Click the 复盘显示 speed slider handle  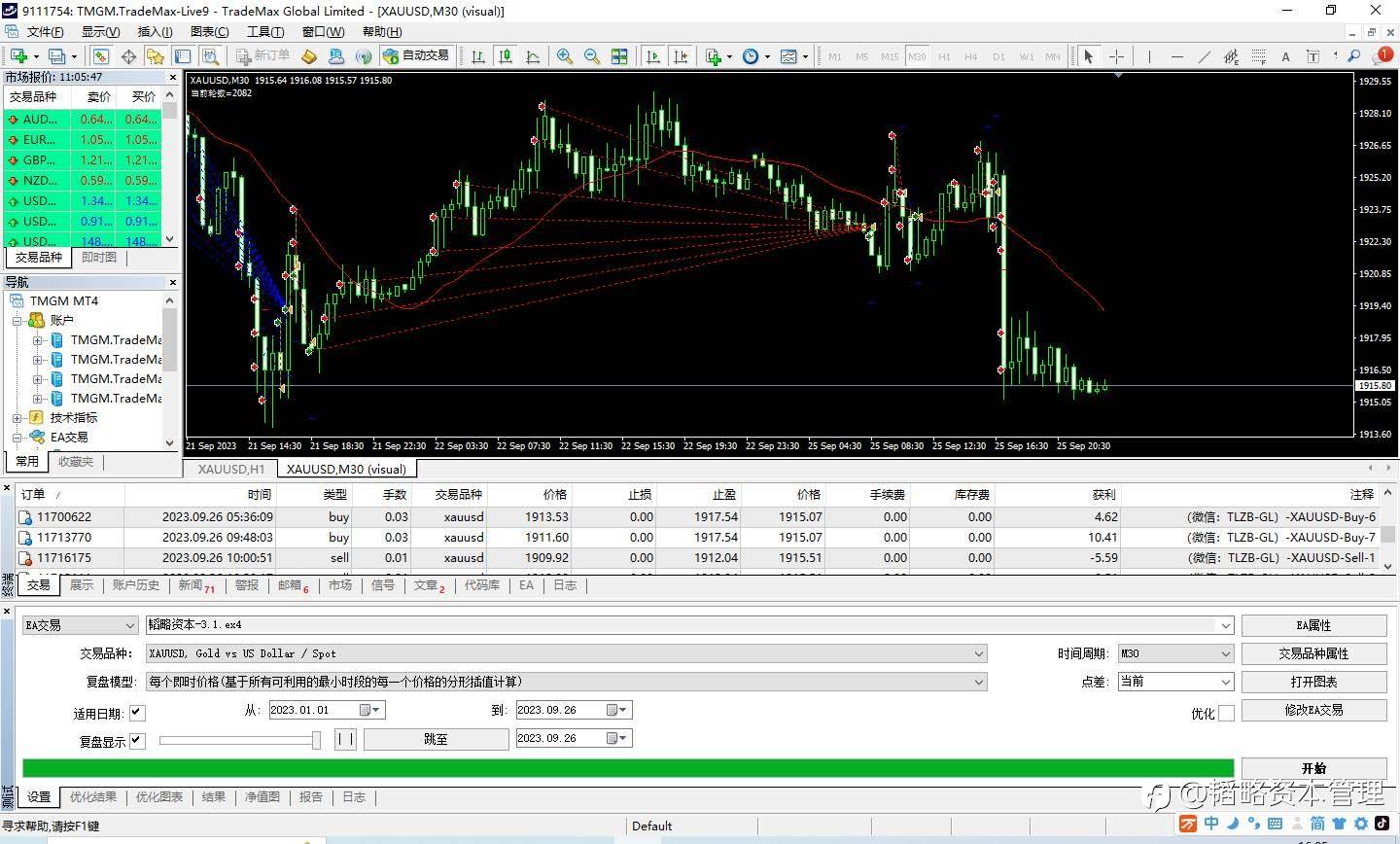tap(316, 740)
